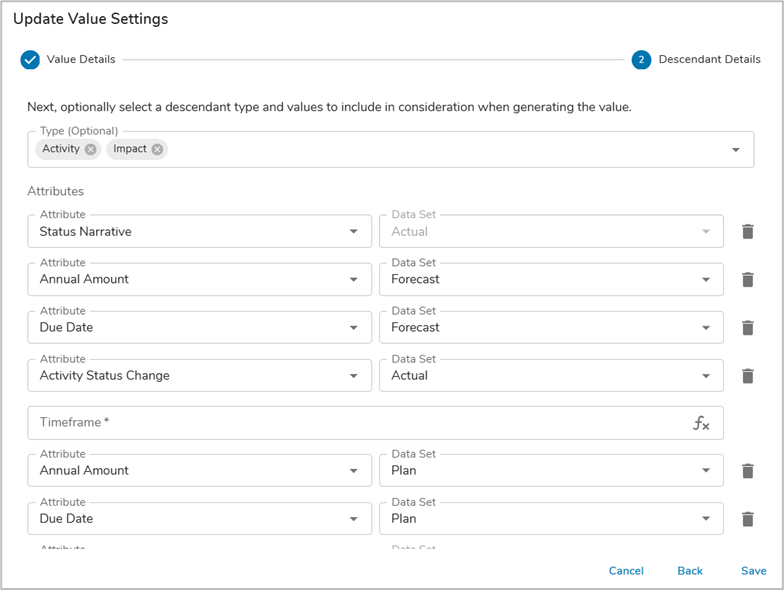The height and width of the screenshot is (590, 784).
Task: Delete the Annual Amount Plan row
Action: (747, 470)
